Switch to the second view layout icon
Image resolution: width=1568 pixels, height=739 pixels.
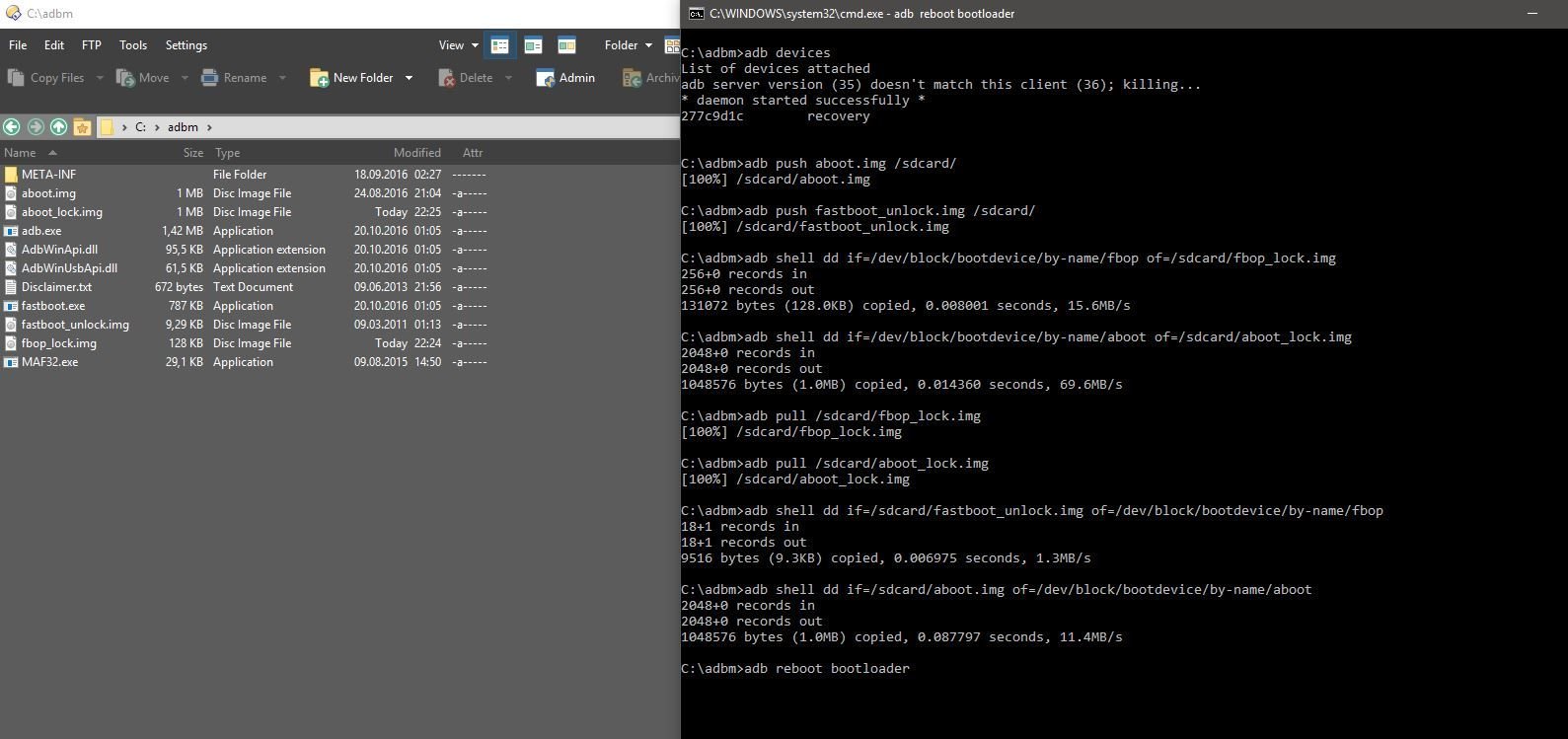533,45
